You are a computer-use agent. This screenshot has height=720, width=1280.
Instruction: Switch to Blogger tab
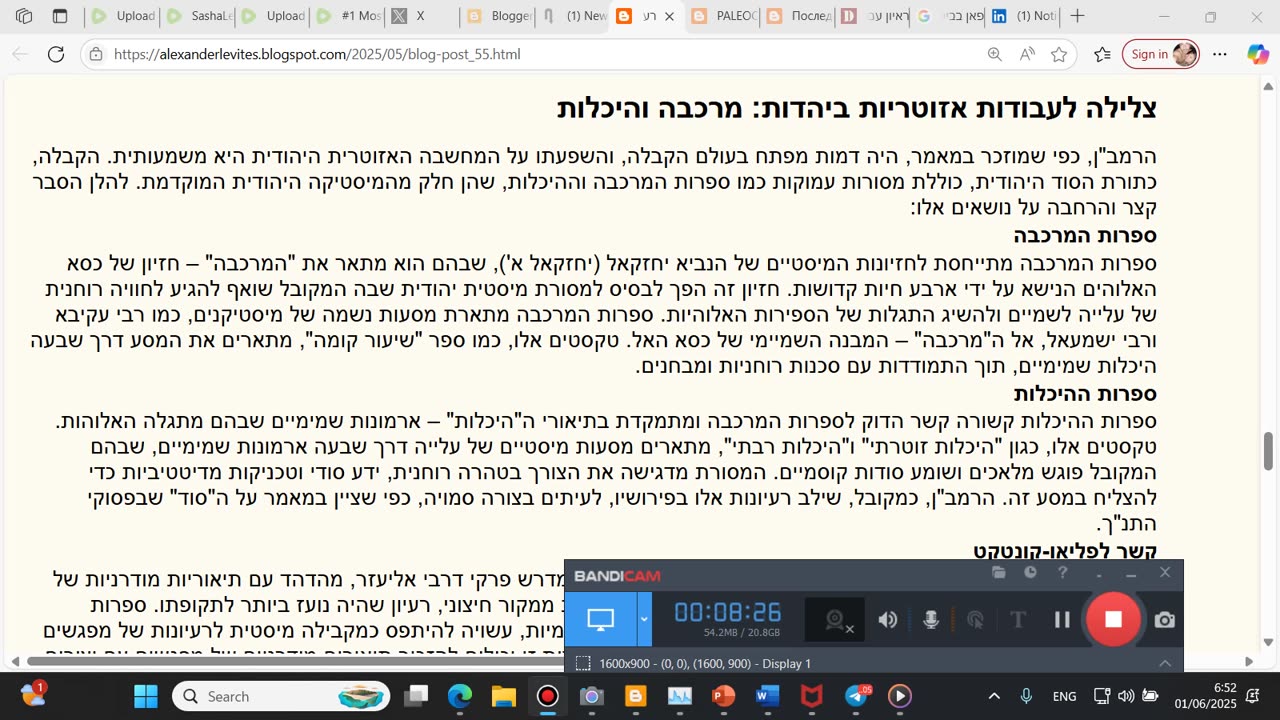(x=499, y=16)
